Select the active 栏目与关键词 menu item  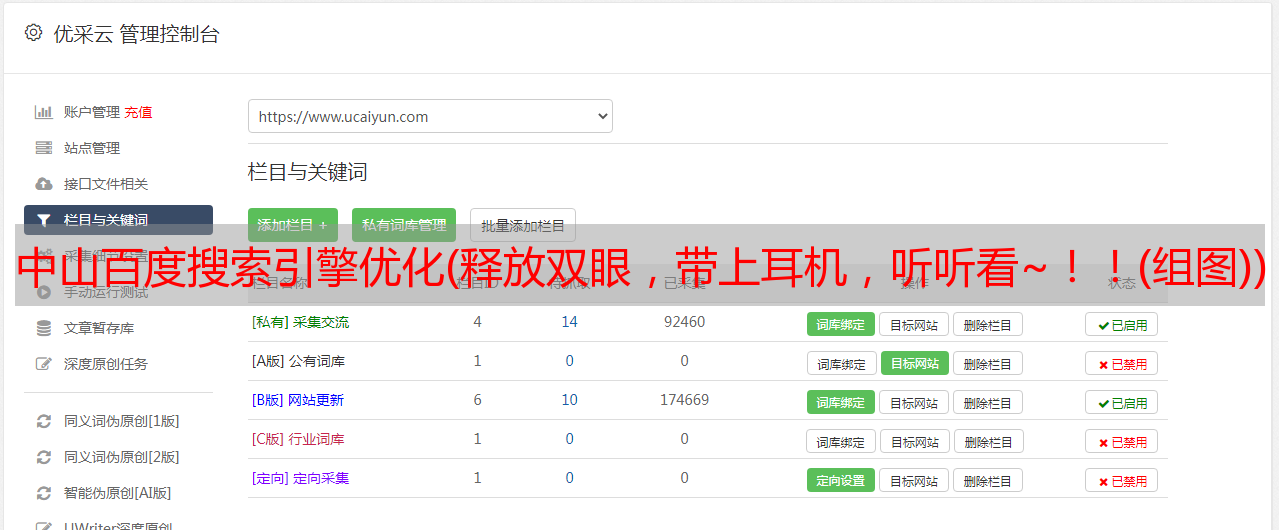118,220
